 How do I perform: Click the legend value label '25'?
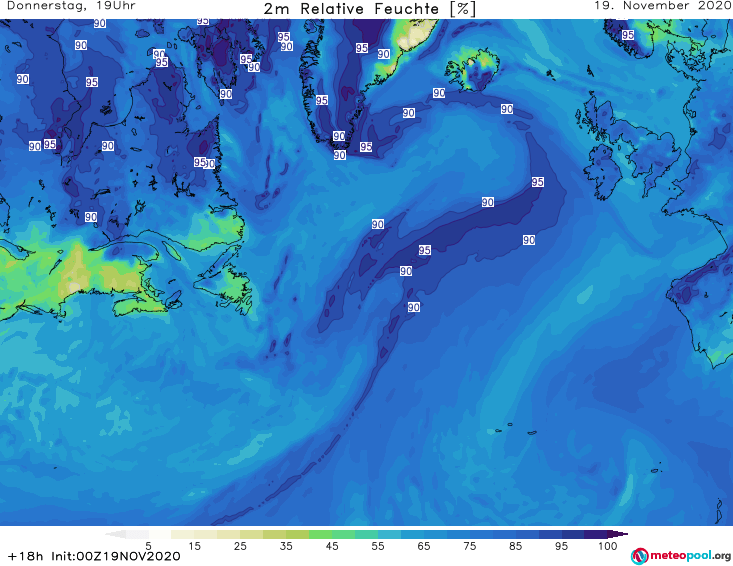coord(240,545)
